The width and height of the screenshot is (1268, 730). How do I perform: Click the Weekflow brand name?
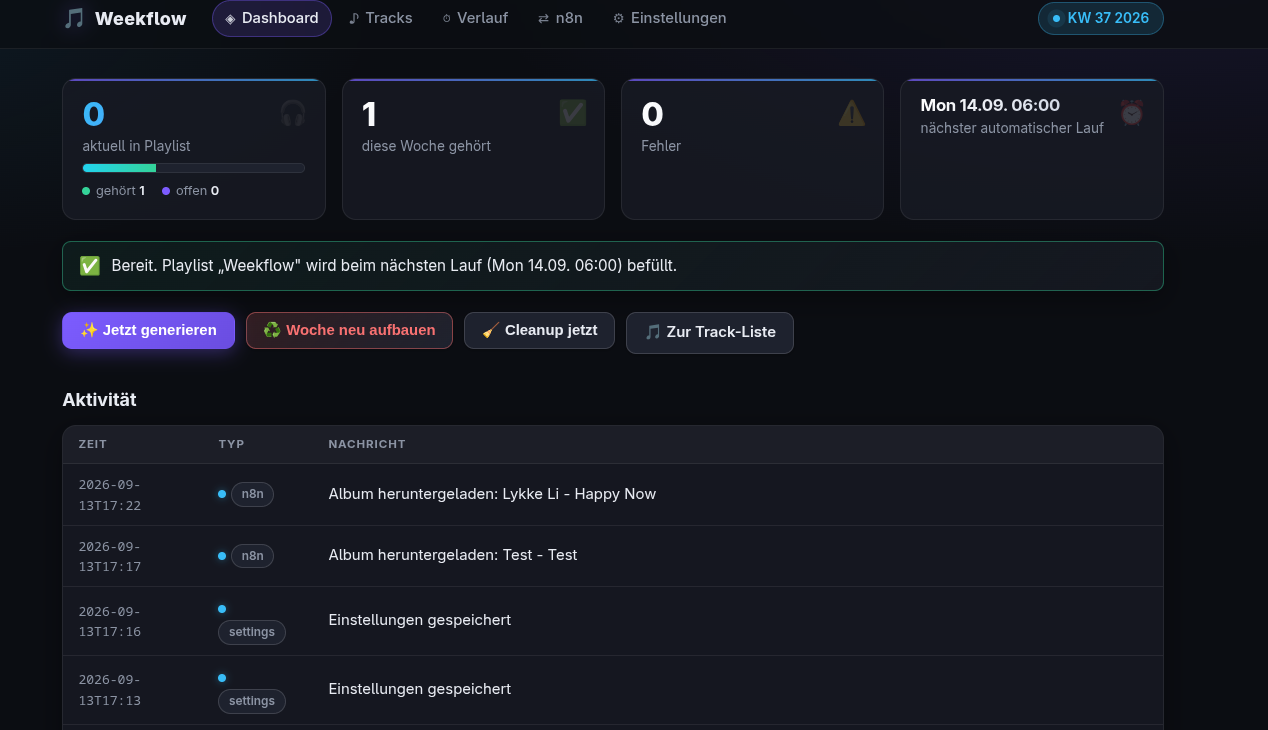(x=141, y=18)
